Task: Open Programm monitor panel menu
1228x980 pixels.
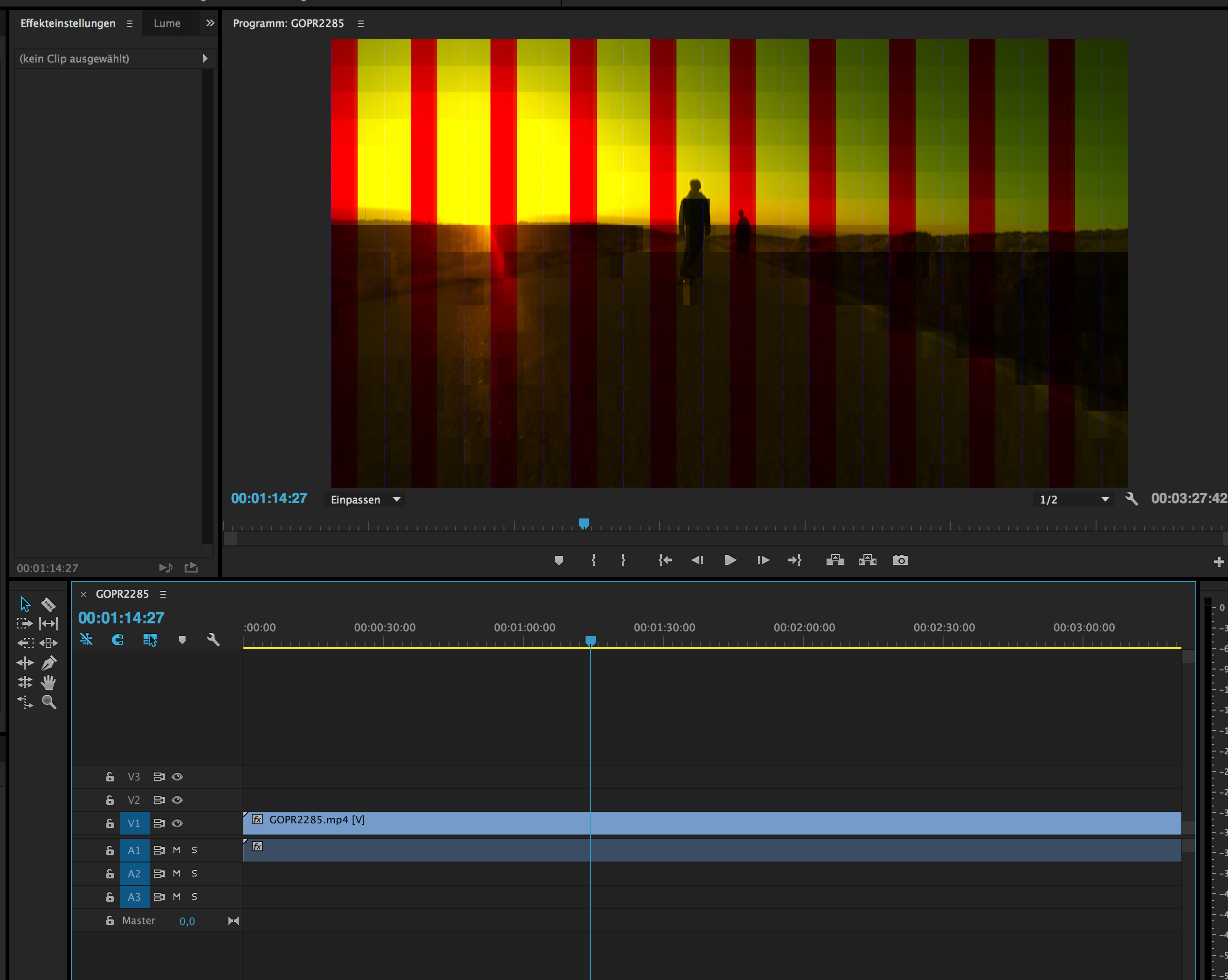Action: [x=360, y=23]
